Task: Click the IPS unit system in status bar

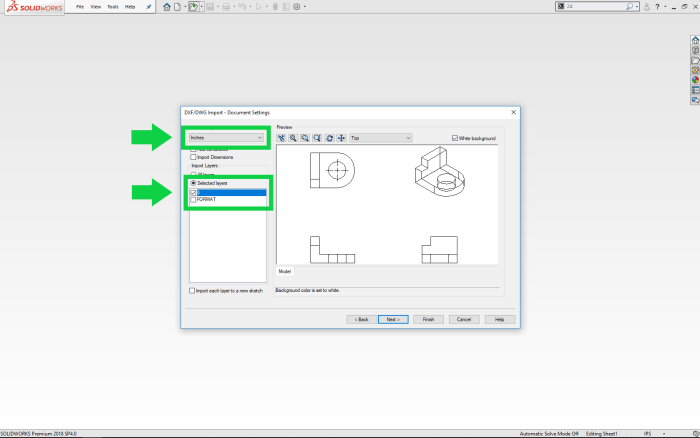Action: pyautogui.click(x=647, y=434)
